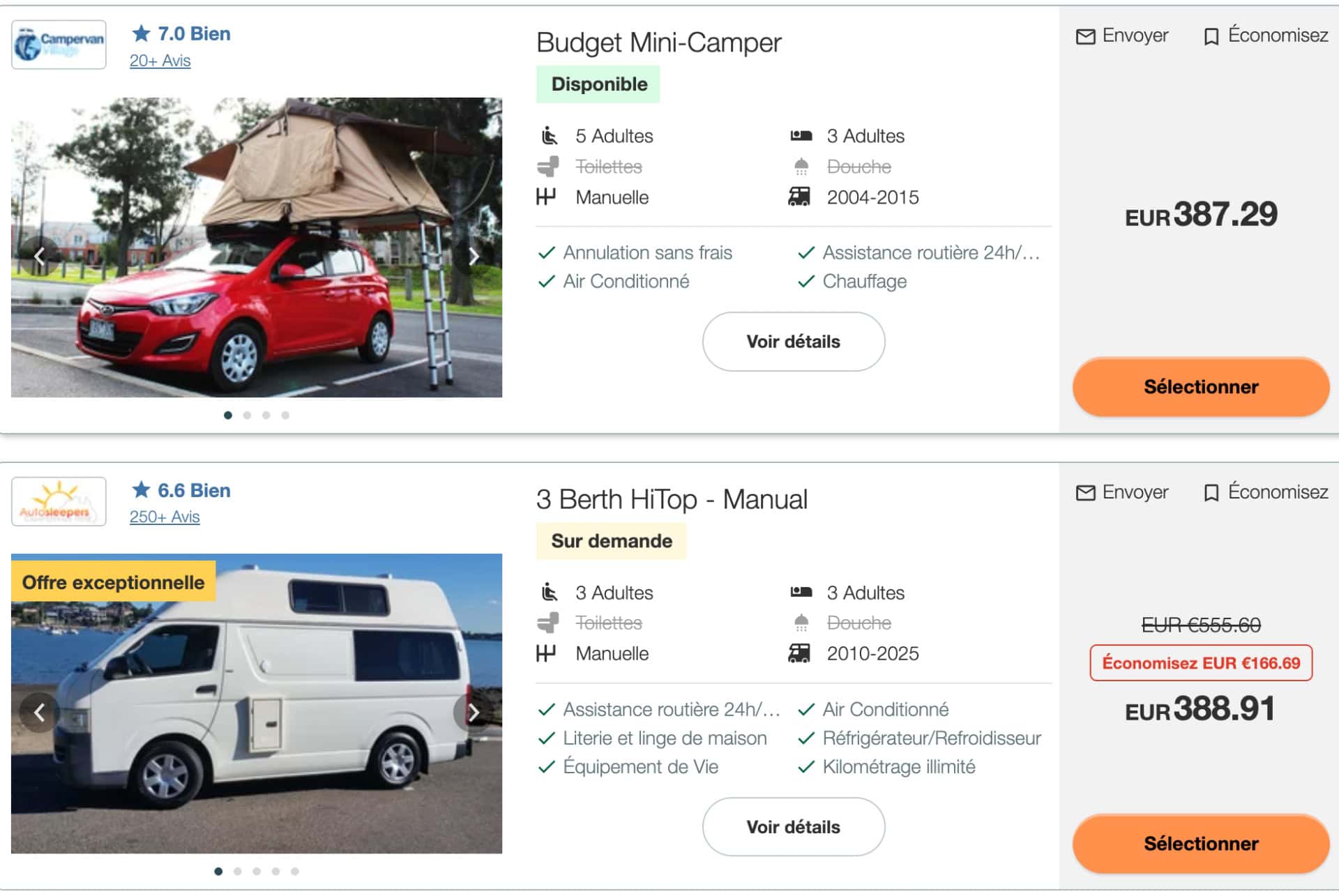Open the 20+ Avis reviews link

(159, 61)
